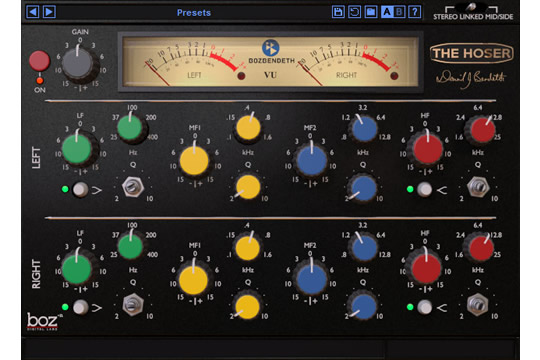Screen dimensions: 540x360
Task: Click the Boz Digital Labs logo
Action: [43, 321]
